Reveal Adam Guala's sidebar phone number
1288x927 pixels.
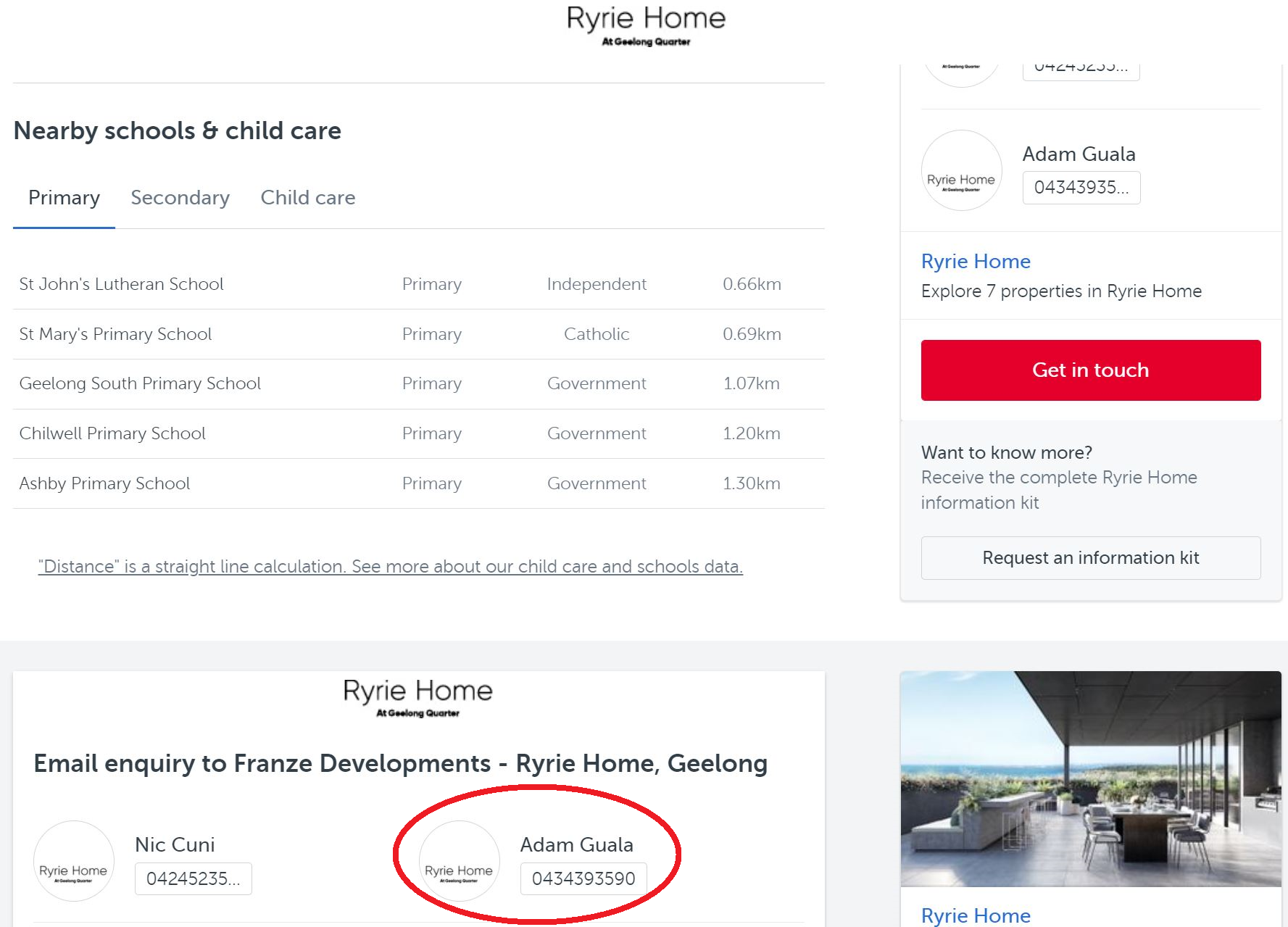click(1081, 188)
